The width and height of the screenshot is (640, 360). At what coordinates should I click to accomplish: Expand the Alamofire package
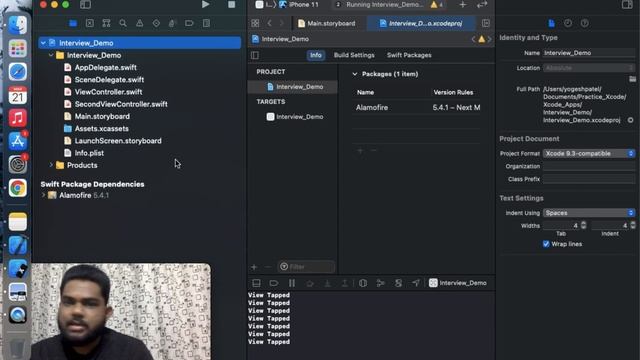point(43,196)
